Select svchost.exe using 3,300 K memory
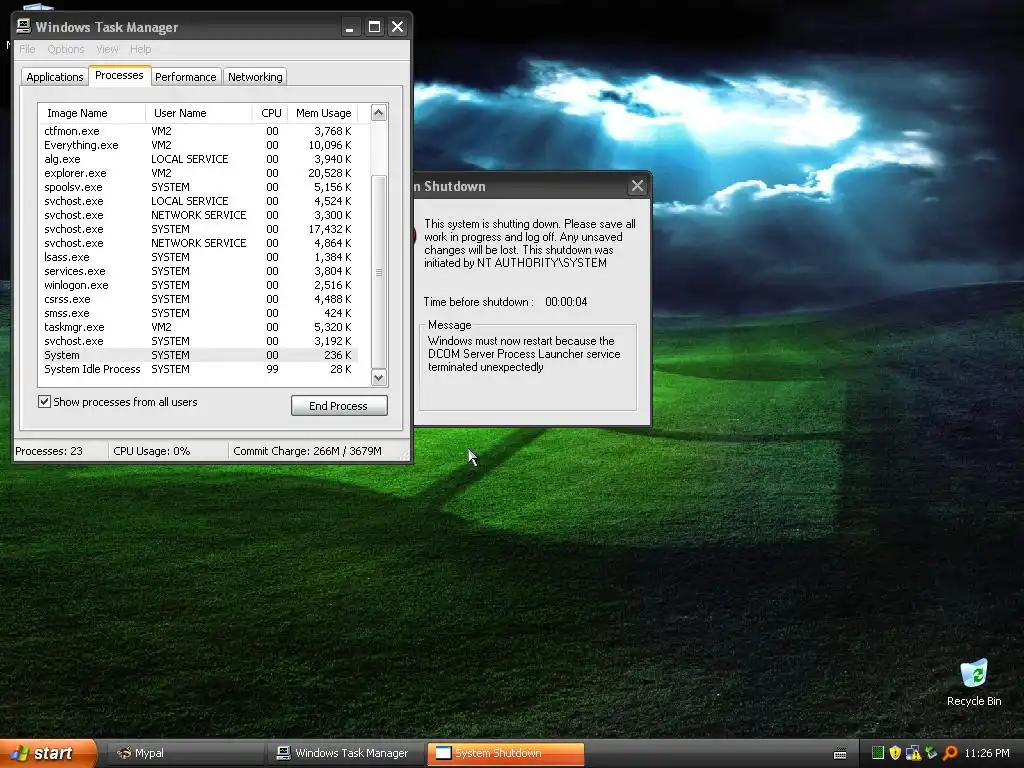Screen dimensions: 1024x768 pos(198,216)
